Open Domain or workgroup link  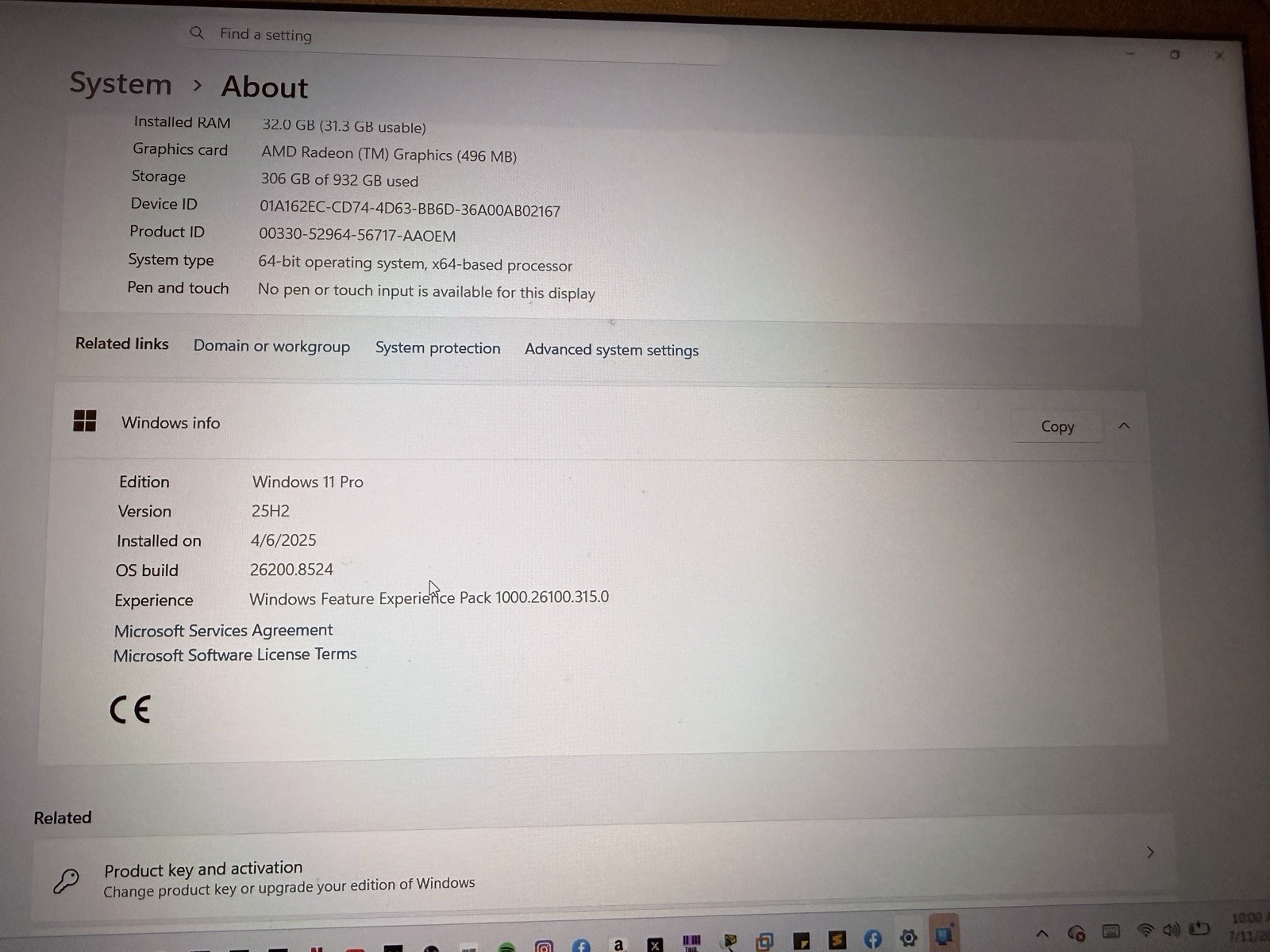point(271,346)
